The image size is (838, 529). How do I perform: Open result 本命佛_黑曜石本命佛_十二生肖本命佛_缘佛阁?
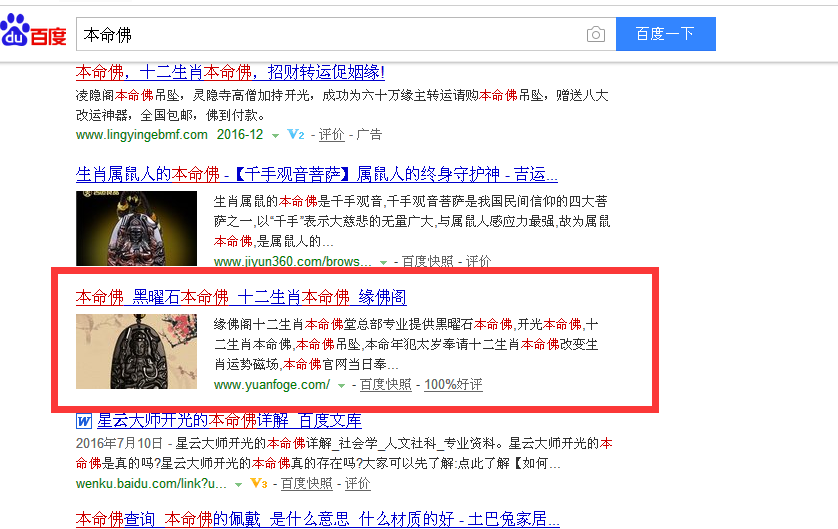tap(241, 297)
